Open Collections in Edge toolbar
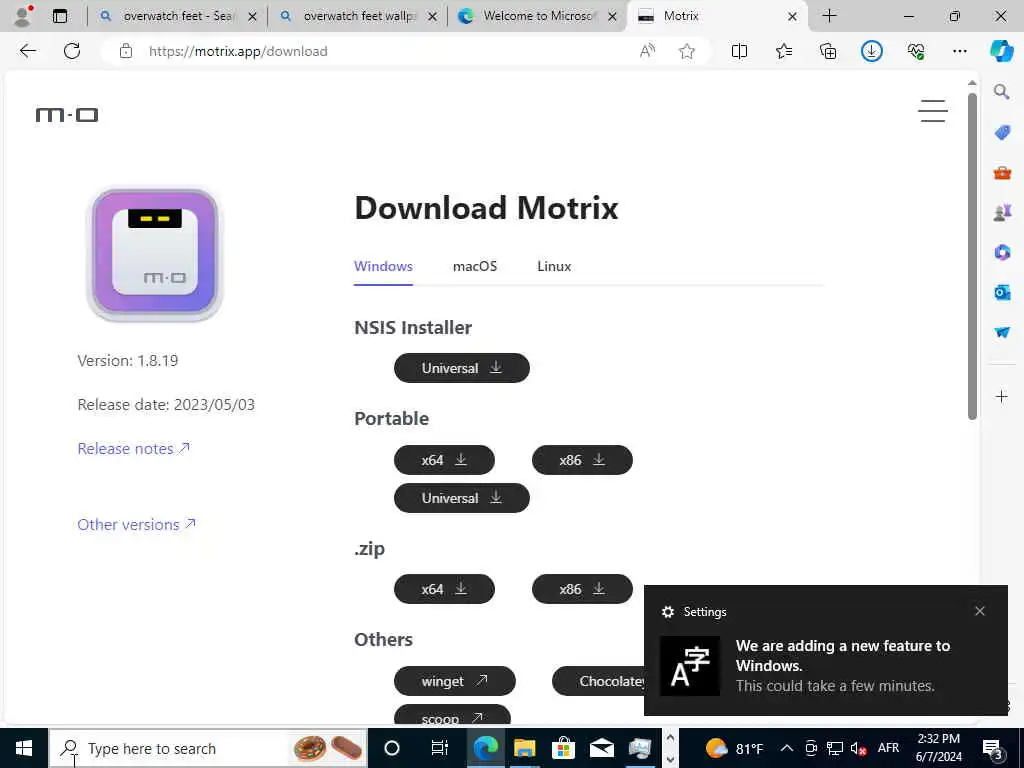 coord(827,51)
